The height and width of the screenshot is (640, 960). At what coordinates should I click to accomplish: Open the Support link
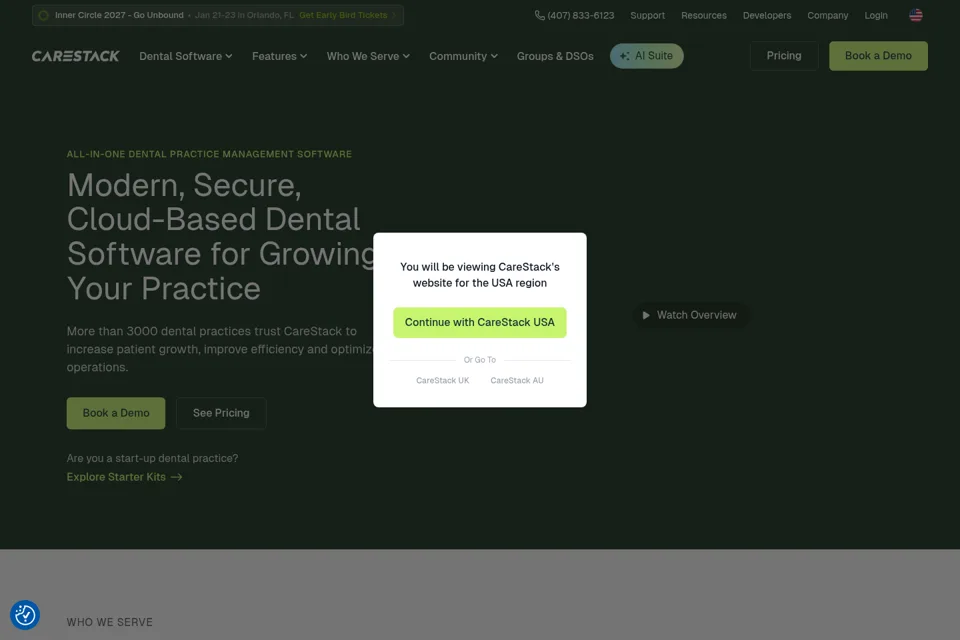[x=647, y=15]
